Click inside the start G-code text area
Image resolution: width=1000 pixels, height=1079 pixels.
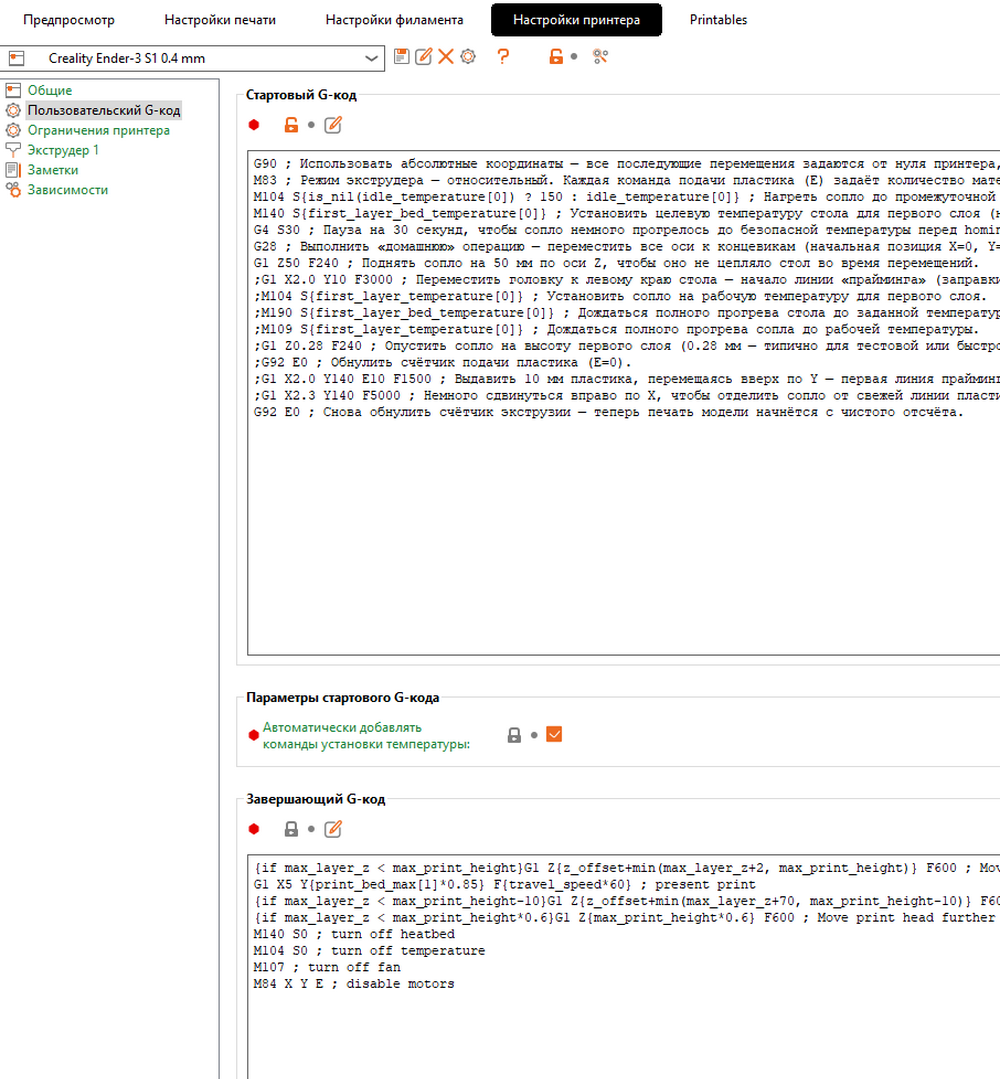tap(620, 530)
